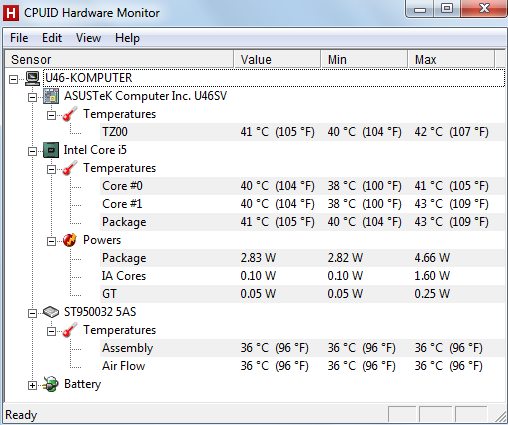Screen dimensions: 508x425
Task: Click TZ00 max value 42 °C (107 °F)
Action: point(451,132)
